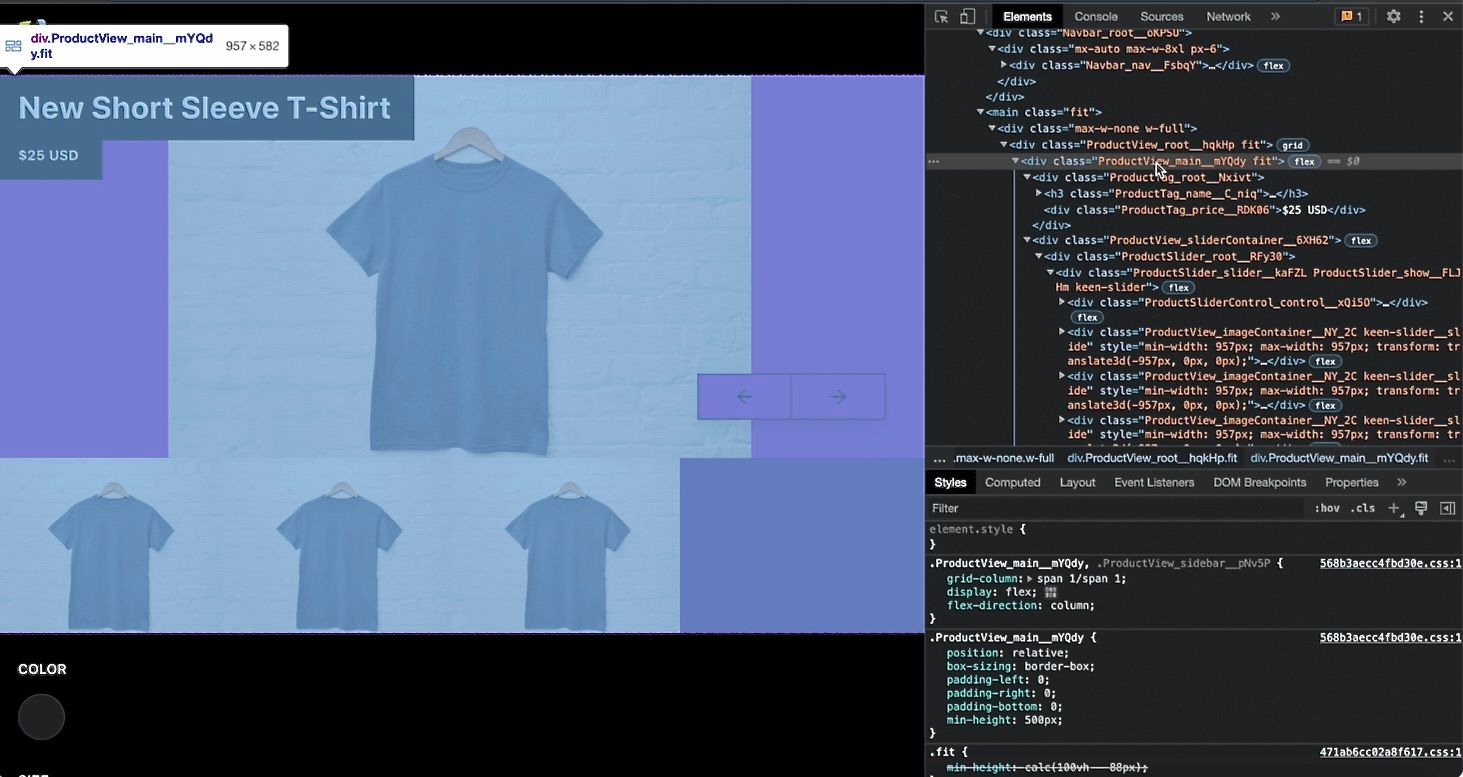The height and width of the screenshot is (777, 1463).
Task: Add a new style rule with plus icon
Action: (1394, 508)
